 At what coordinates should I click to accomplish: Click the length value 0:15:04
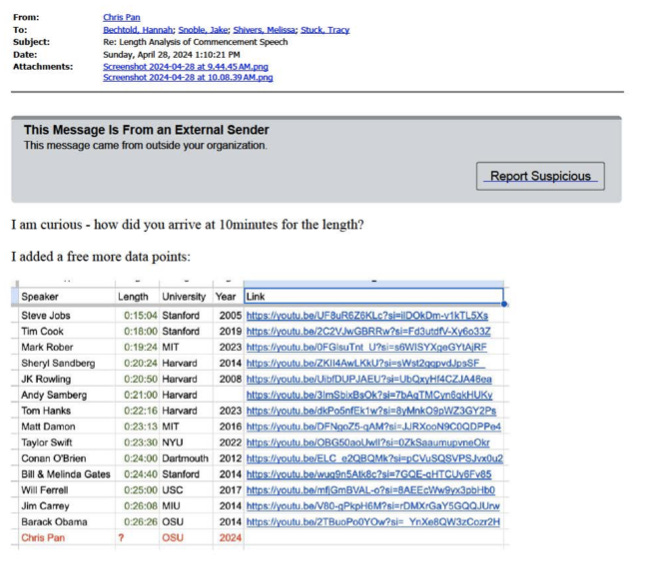click(140, 316)
